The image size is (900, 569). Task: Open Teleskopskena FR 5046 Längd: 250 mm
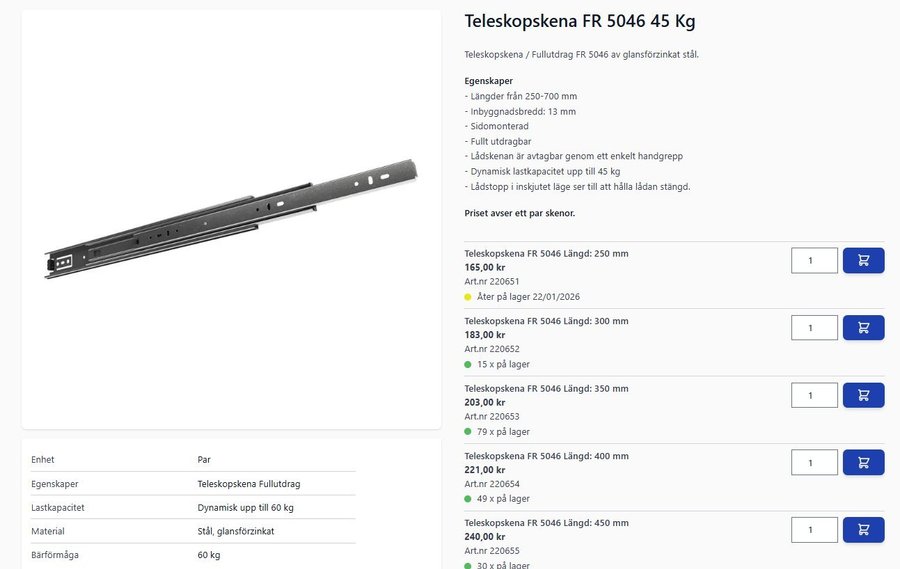pos(546,254)
